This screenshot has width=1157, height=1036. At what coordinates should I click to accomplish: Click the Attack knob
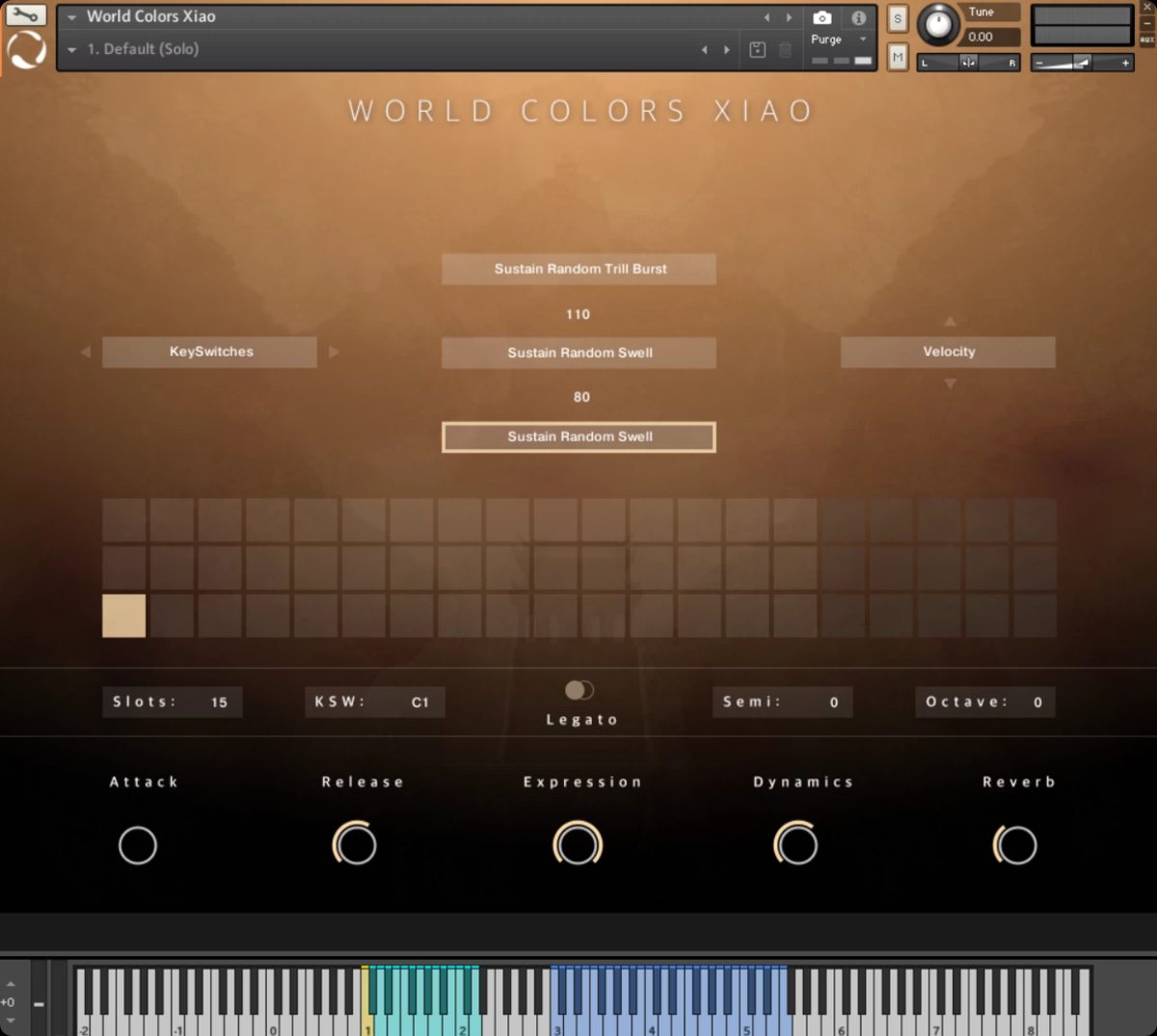coord(138,845)
